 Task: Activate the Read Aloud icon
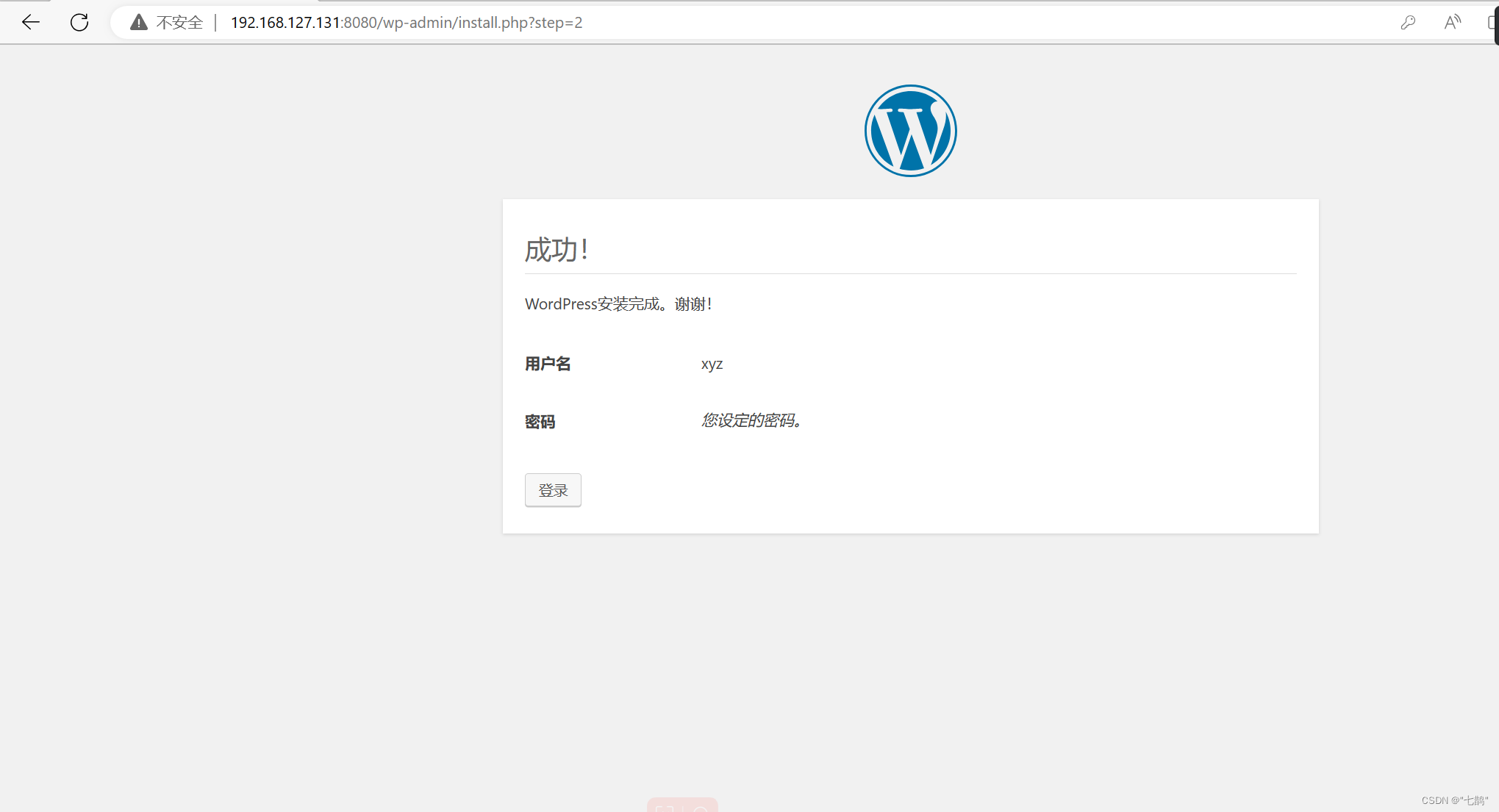[1452, 22]
